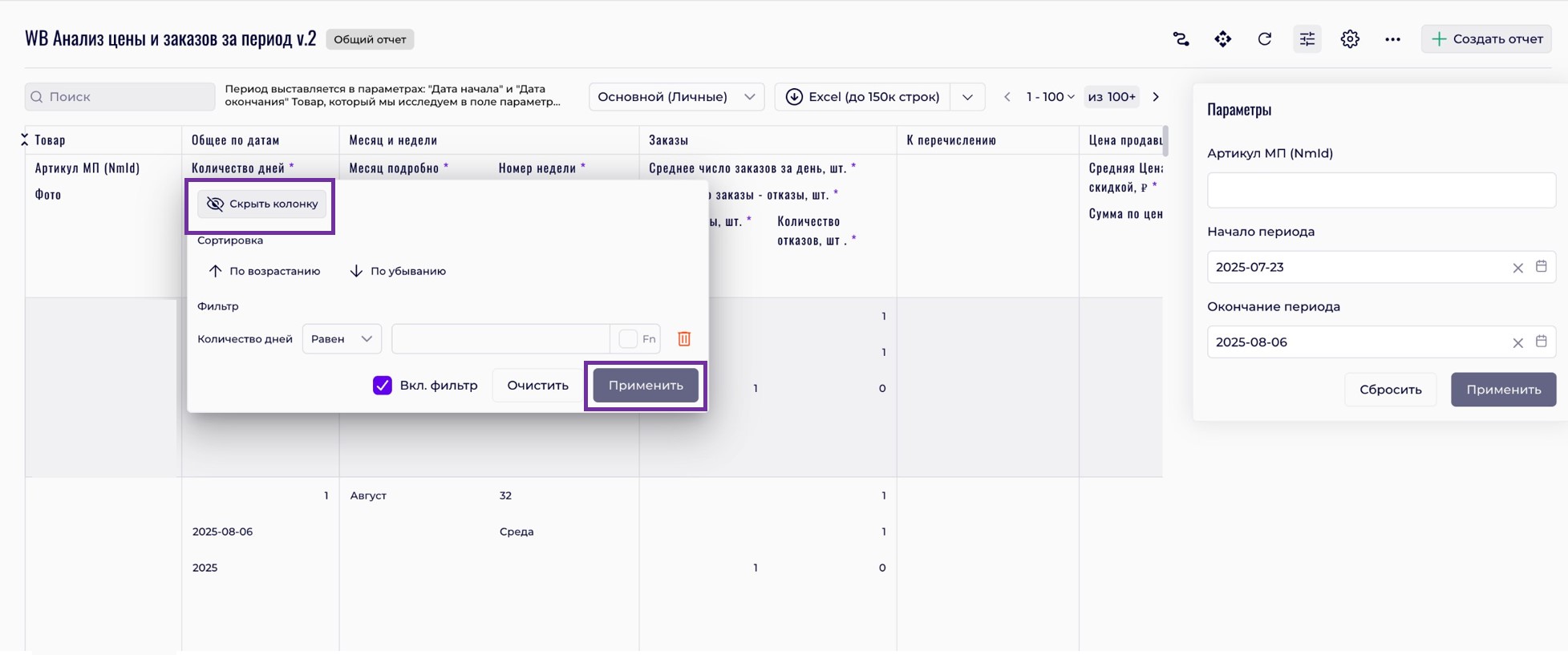Click the route/connection icon in header
1568x655 pixels.
[x=1181, y=39]
